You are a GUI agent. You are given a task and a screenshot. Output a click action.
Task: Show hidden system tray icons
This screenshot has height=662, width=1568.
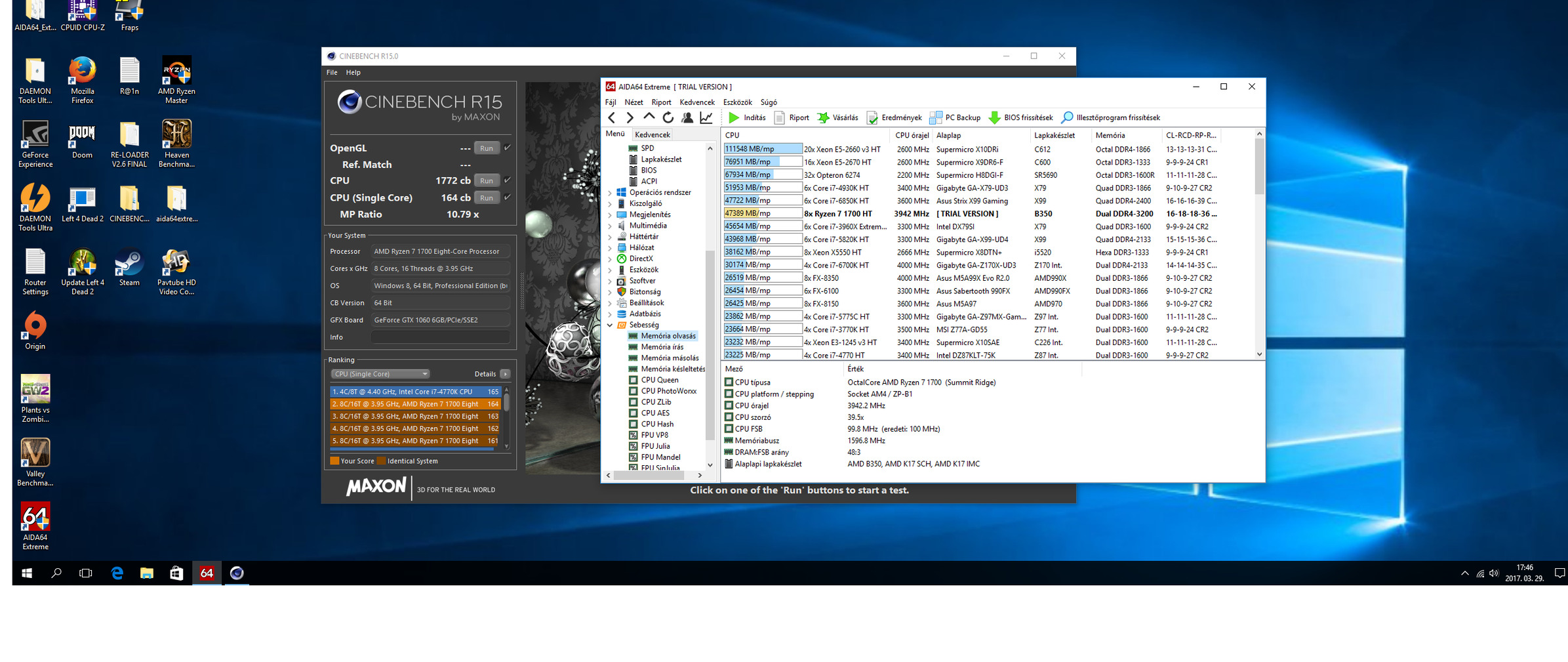pyautogui.click(x=1465, y=573)
